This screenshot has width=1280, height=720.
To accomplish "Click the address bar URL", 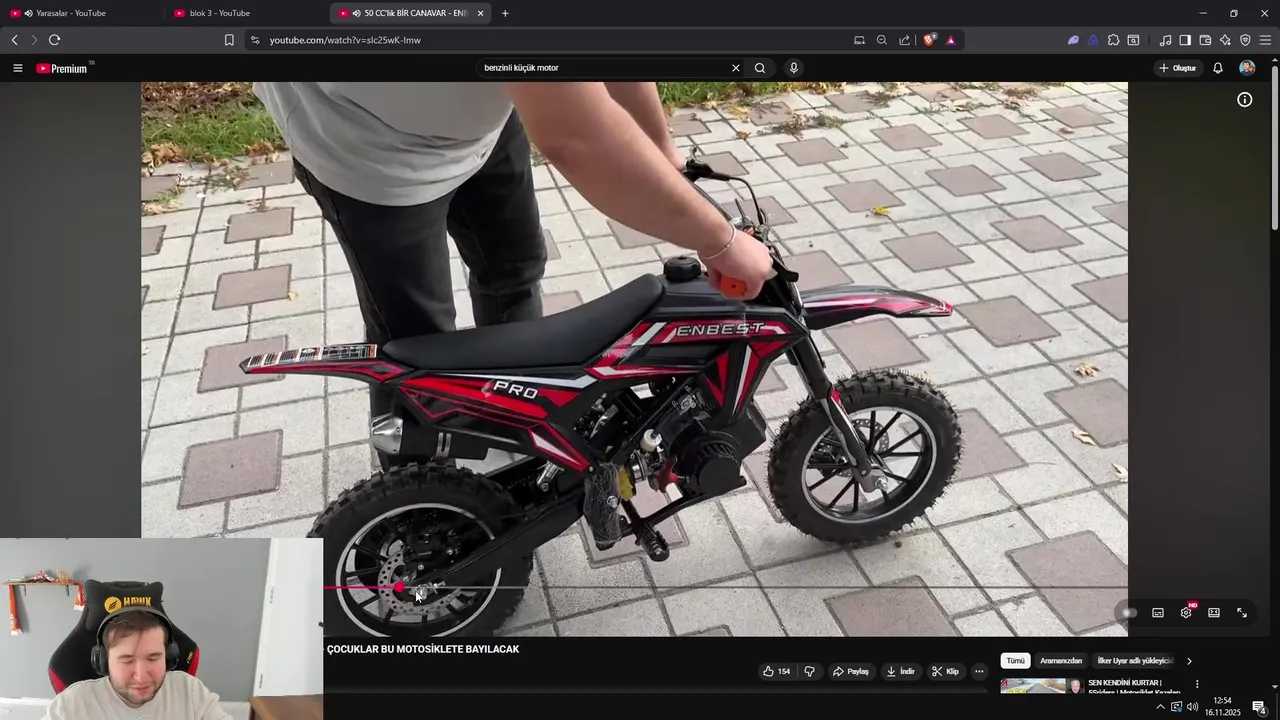I will tap(345, 40).
